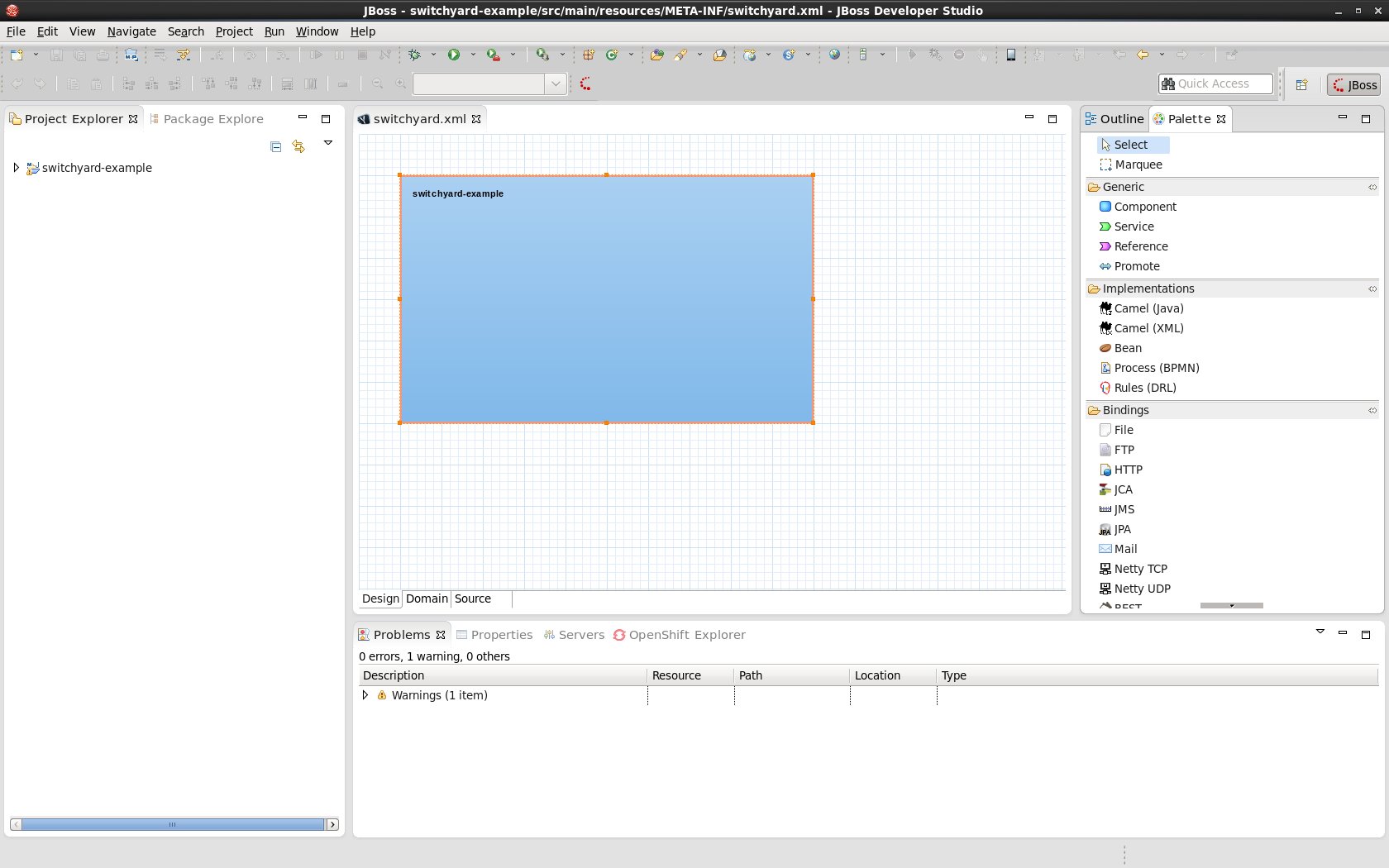
Task: Expand the Warnings (1 item) row
Action: point(365,695)
